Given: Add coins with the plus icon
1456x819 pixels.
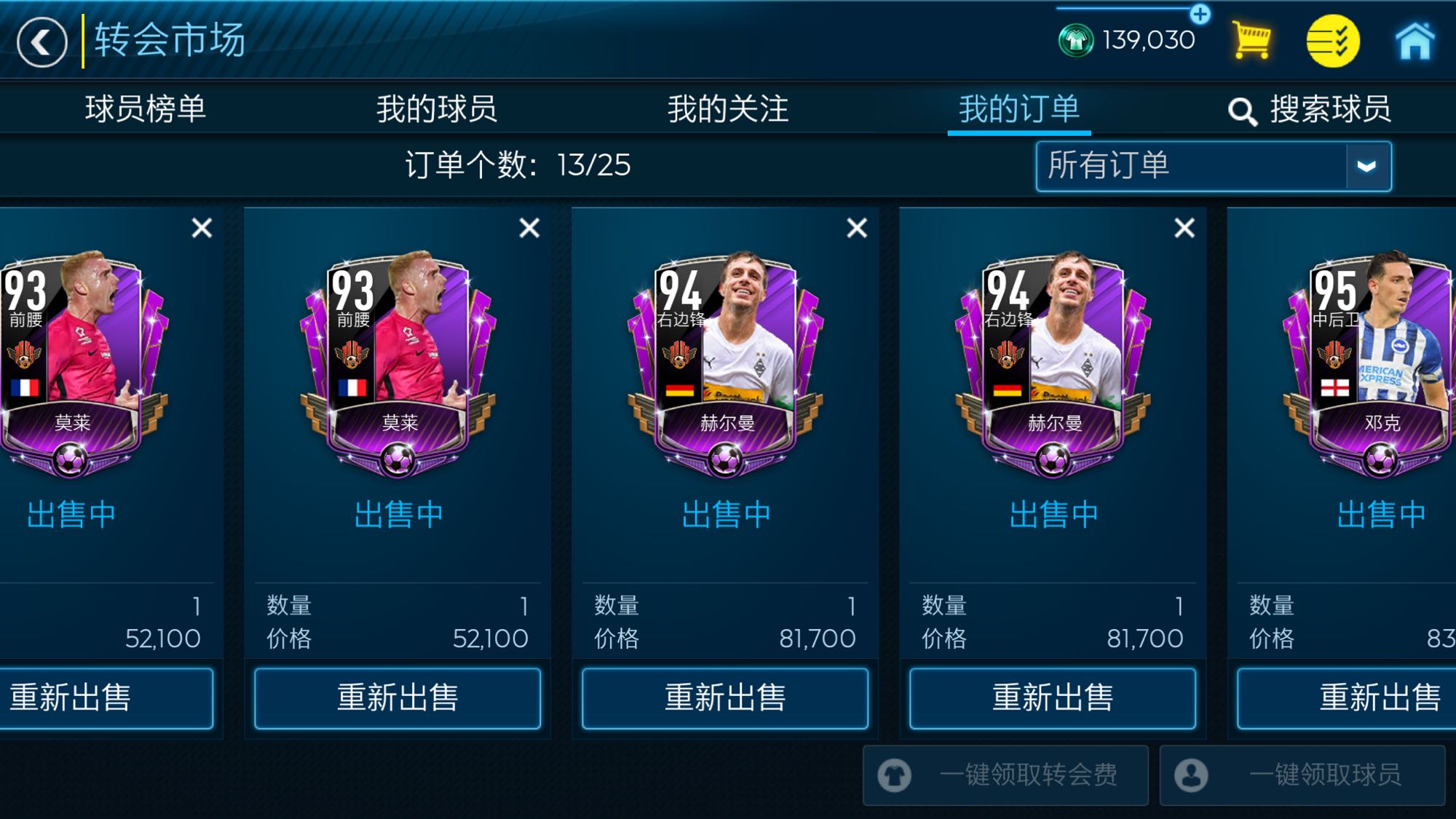Looking at the screenshot, I should [1200, 14].
